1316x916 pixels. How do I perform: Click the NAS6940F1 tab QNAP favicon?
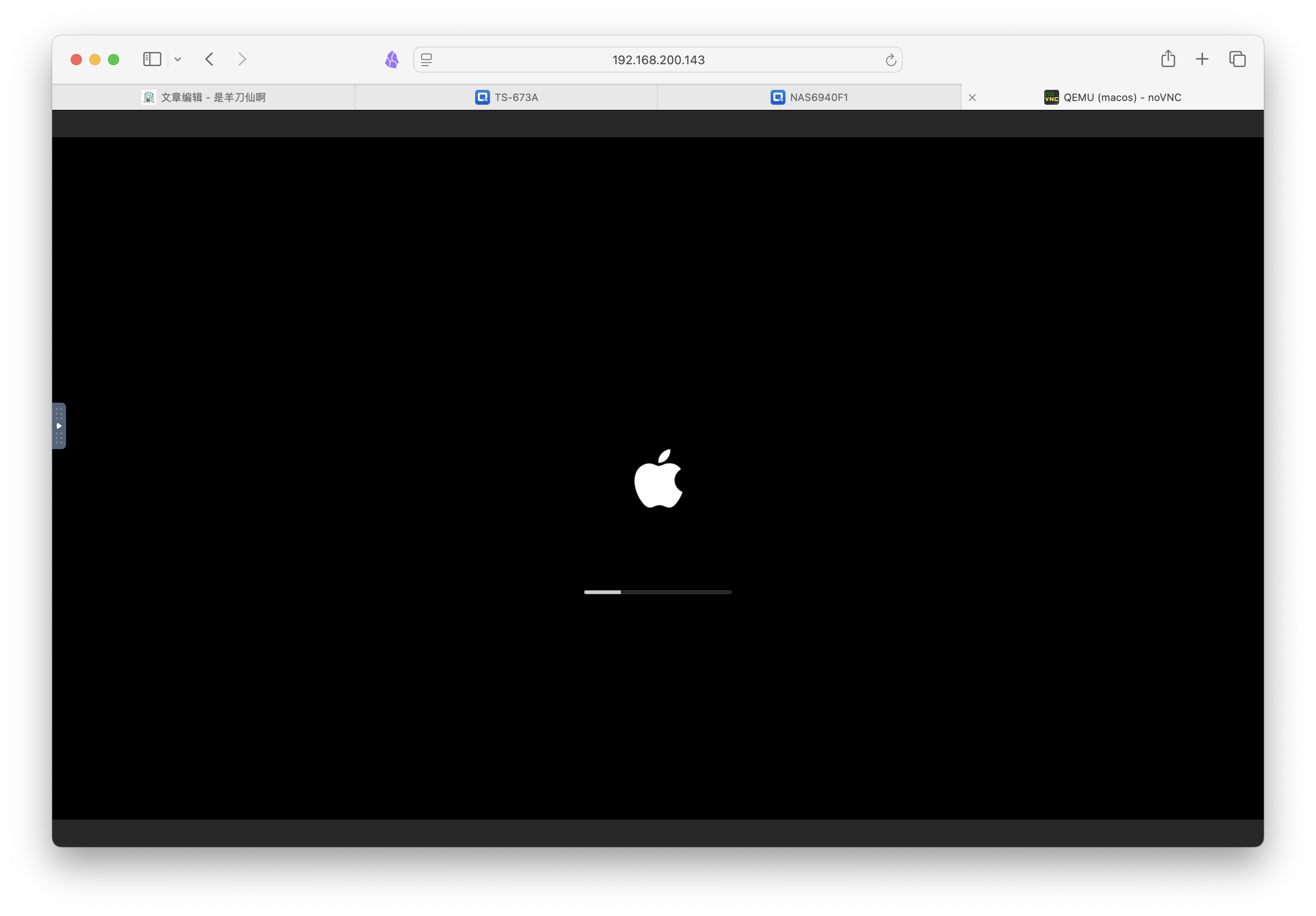coord(778,97)
